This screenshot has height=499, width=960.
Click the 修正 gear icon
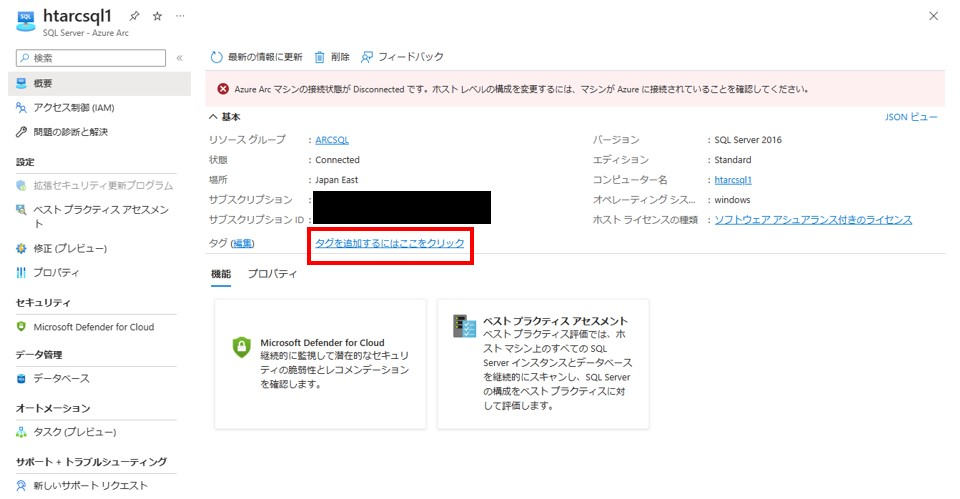coord(21,249)
